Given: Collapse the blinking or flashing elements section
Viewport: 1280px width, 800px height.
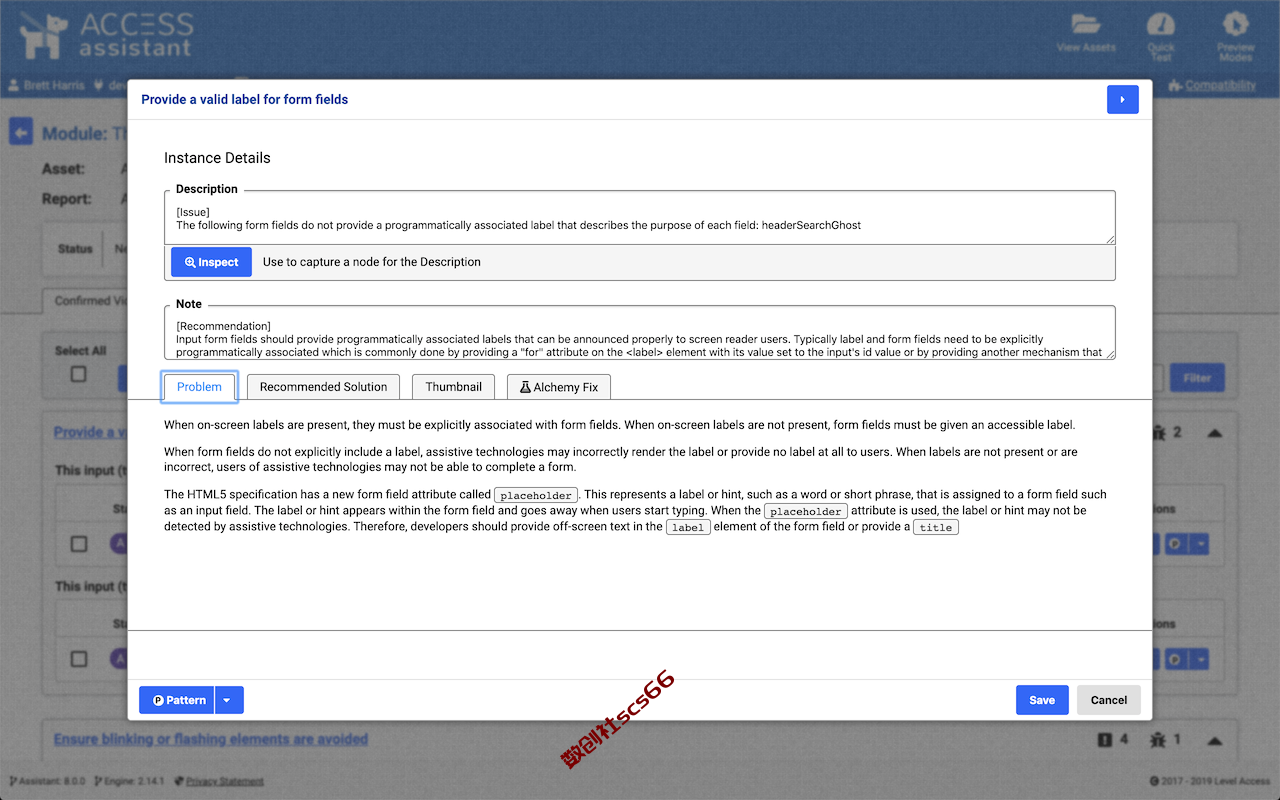Looking at the screenshot, I should pos(1214,740).
